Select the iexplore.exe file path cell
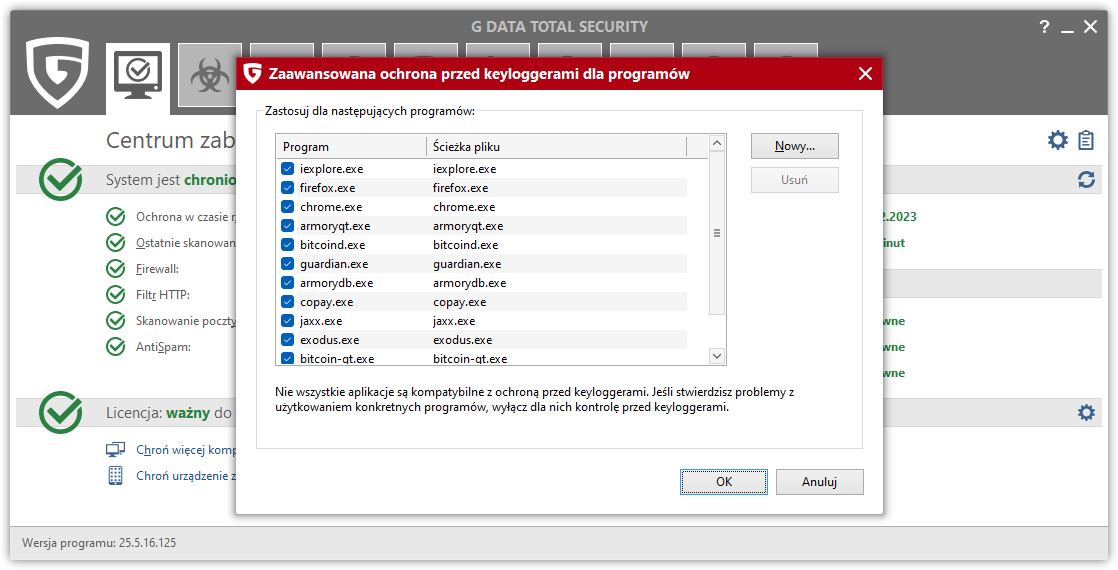1118x570 pixels. coord(464,169)
